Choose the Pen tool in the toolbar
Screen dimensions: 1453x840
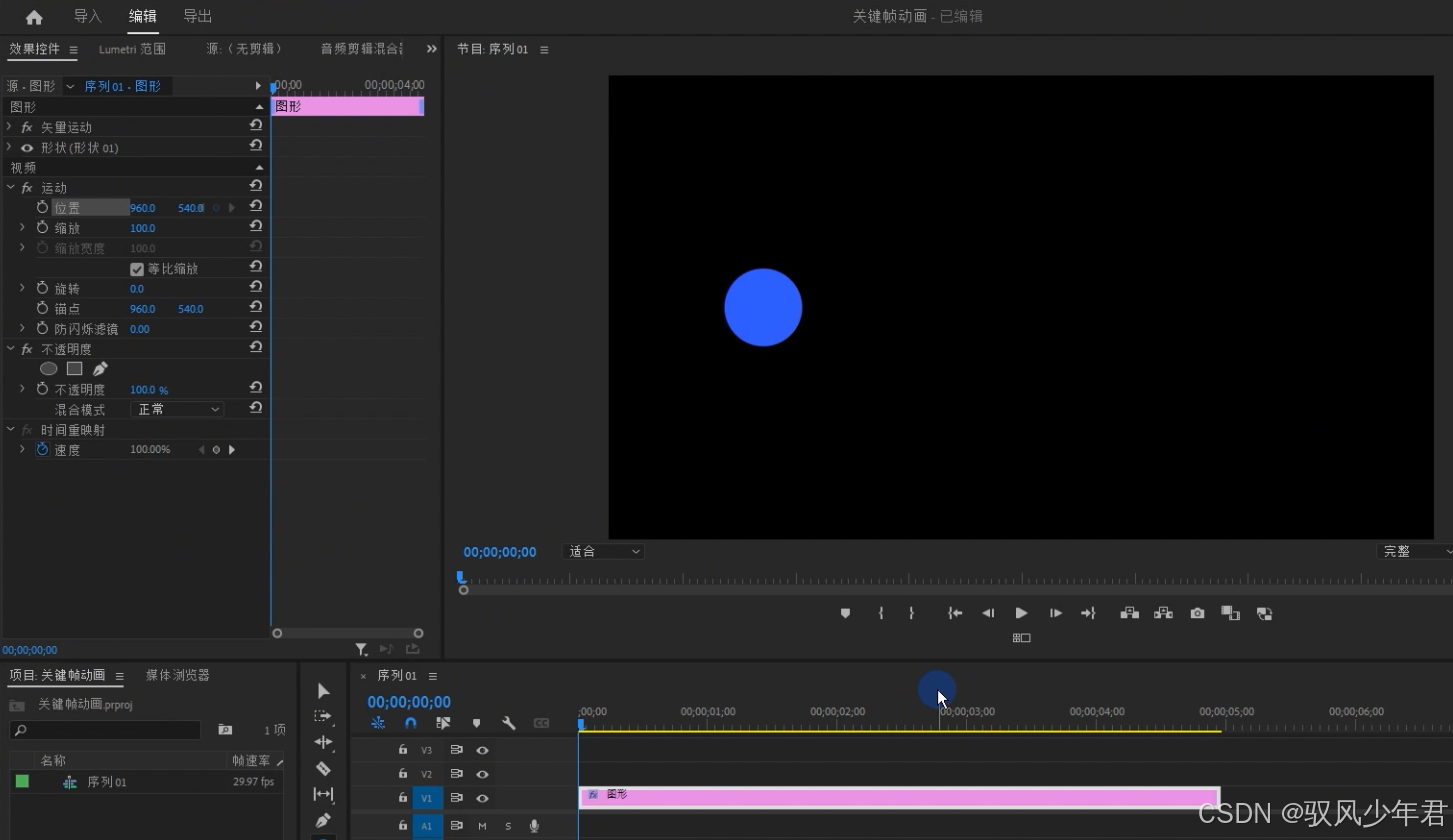(x=323, y=820)
